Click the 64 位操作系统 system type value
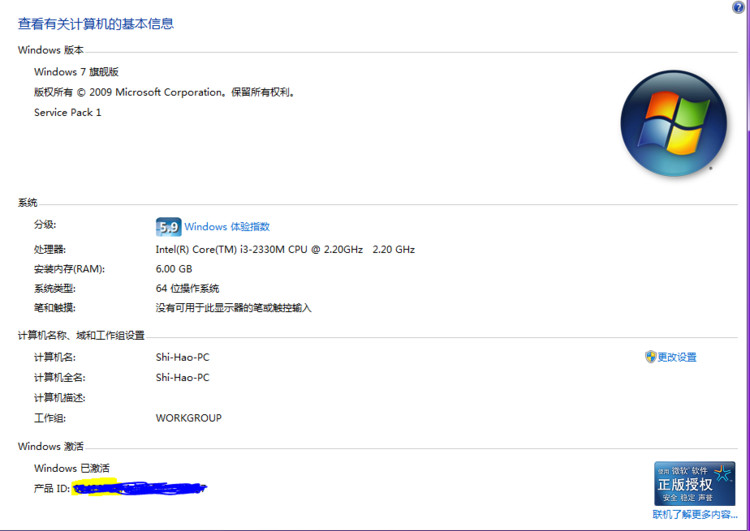 (188, 288)
